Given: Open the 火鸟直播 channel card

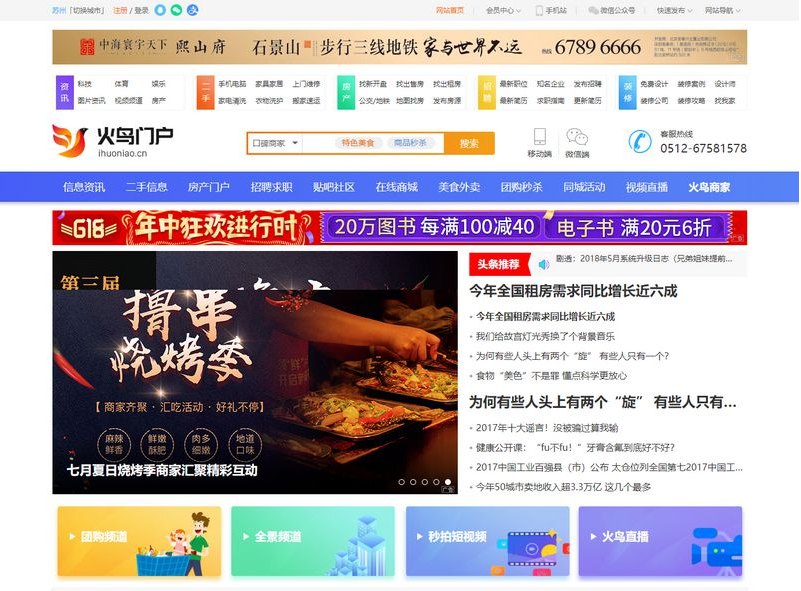Looking at the screenshot, I should point(660,541).
